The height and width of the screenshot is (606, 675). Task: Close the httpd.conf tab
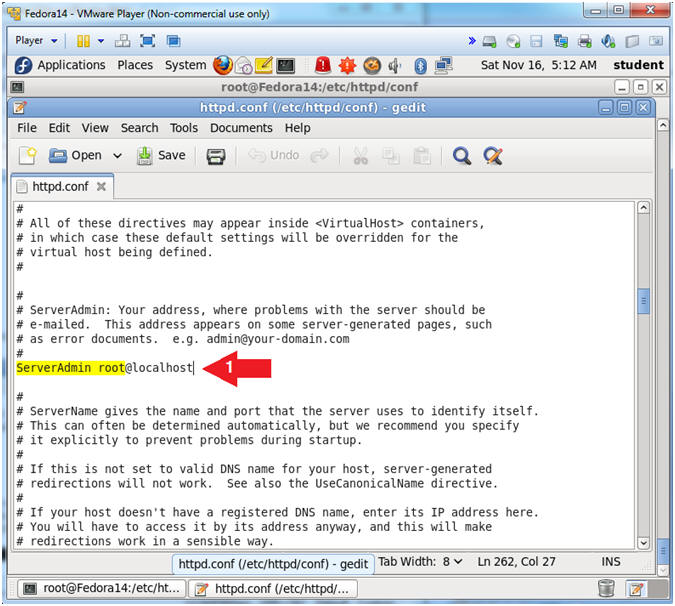tap(101, 186)
